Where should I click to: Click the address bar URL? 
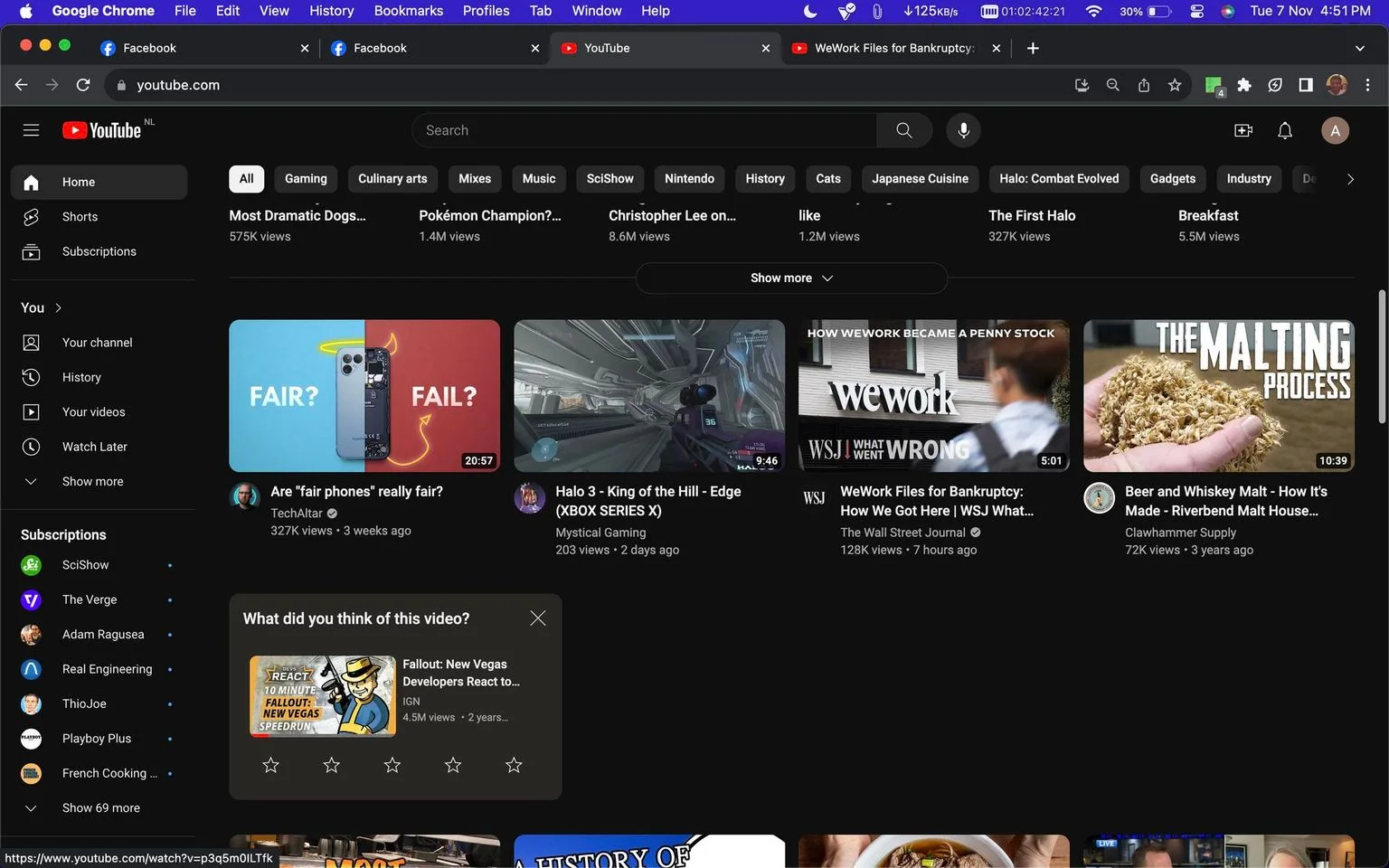[x=178, y=85]
